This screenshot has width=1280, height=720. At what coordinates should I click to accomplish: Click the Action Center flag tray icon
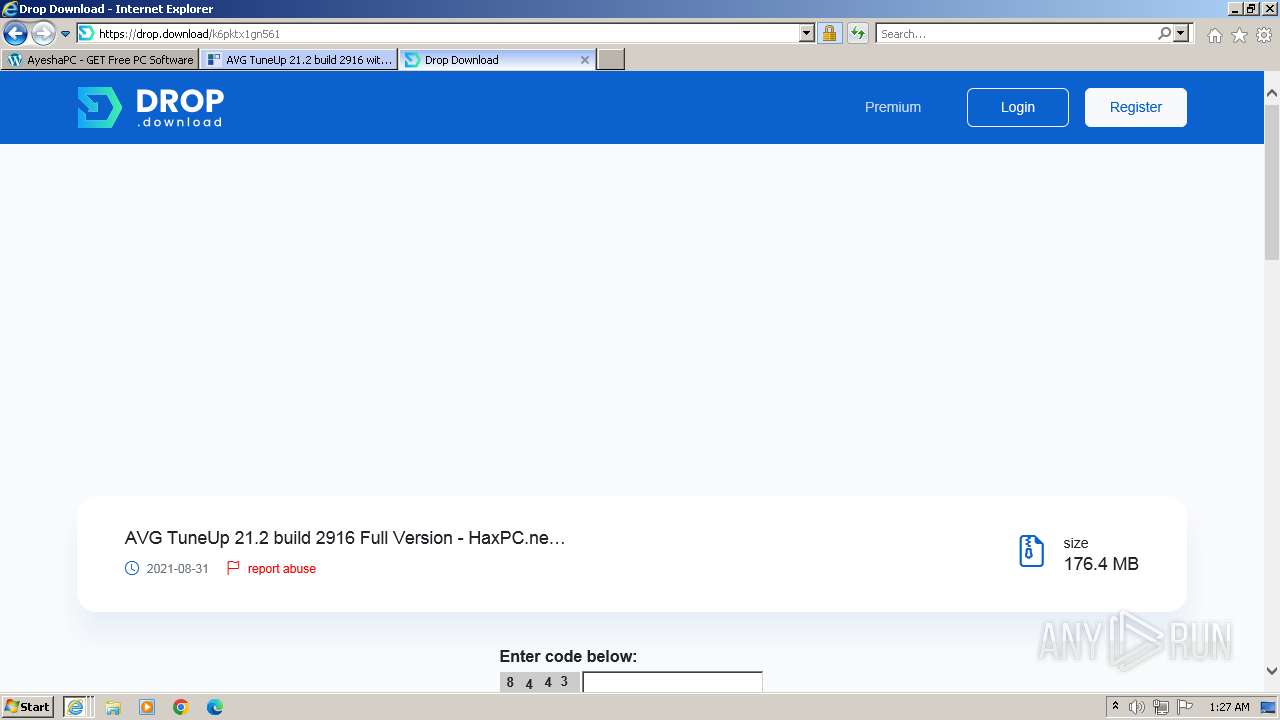pos(1184,707)
